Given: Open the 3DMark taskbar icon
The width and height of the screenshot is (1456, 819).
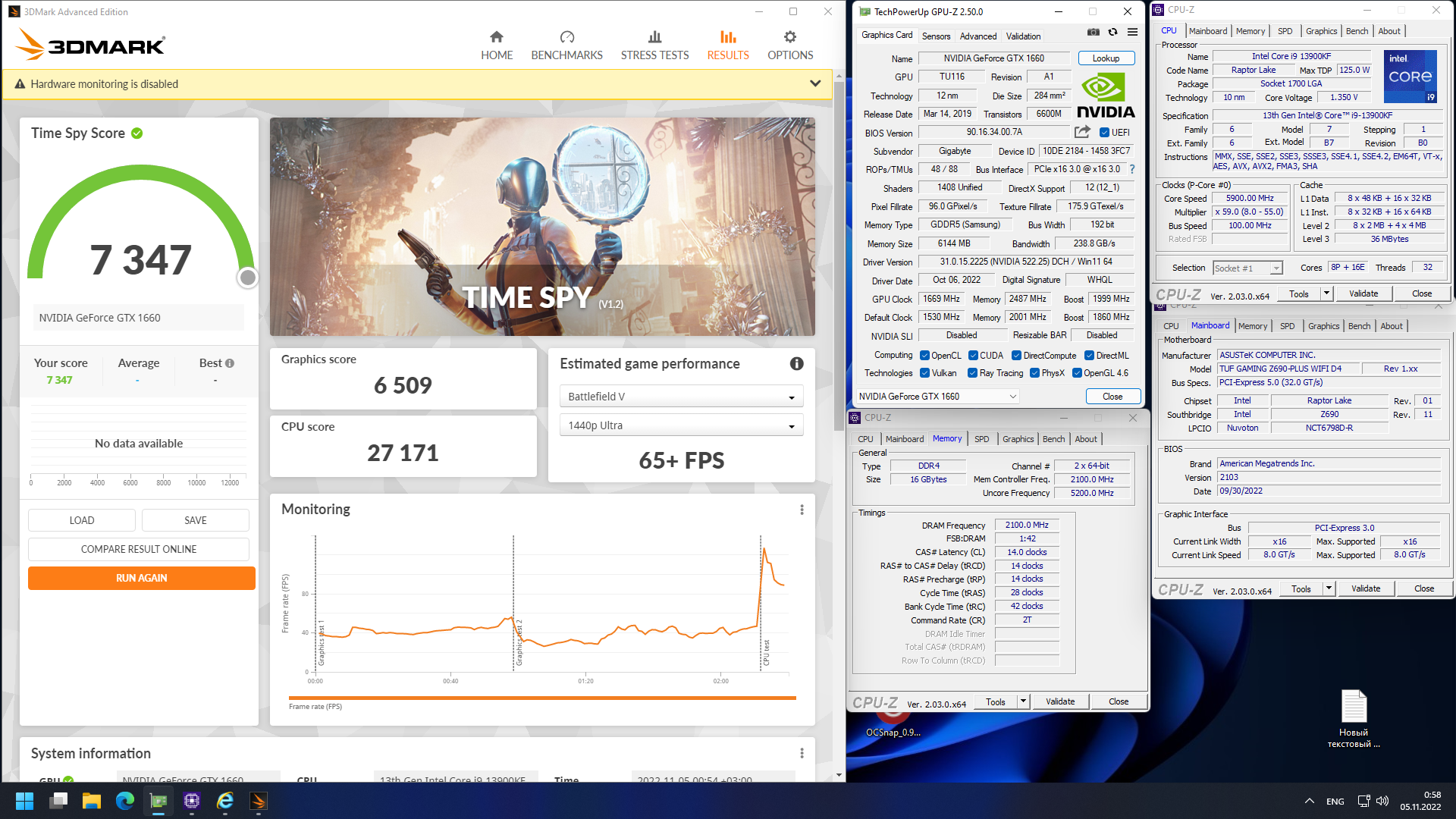Looking at the screenshot, I should coord(259,801).
